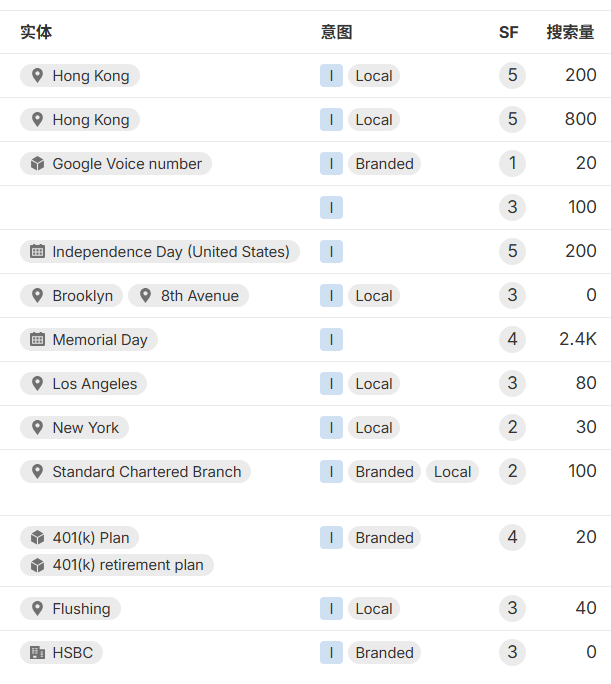Click the 意图 column header
The height and width of the screenshot is (684, 611).
[337, 32]
